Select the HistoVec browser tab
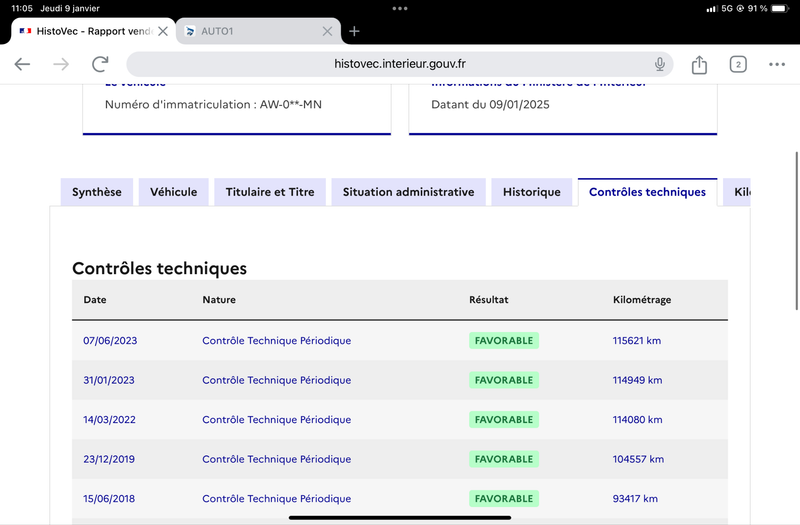 click(x=93, y=31)
